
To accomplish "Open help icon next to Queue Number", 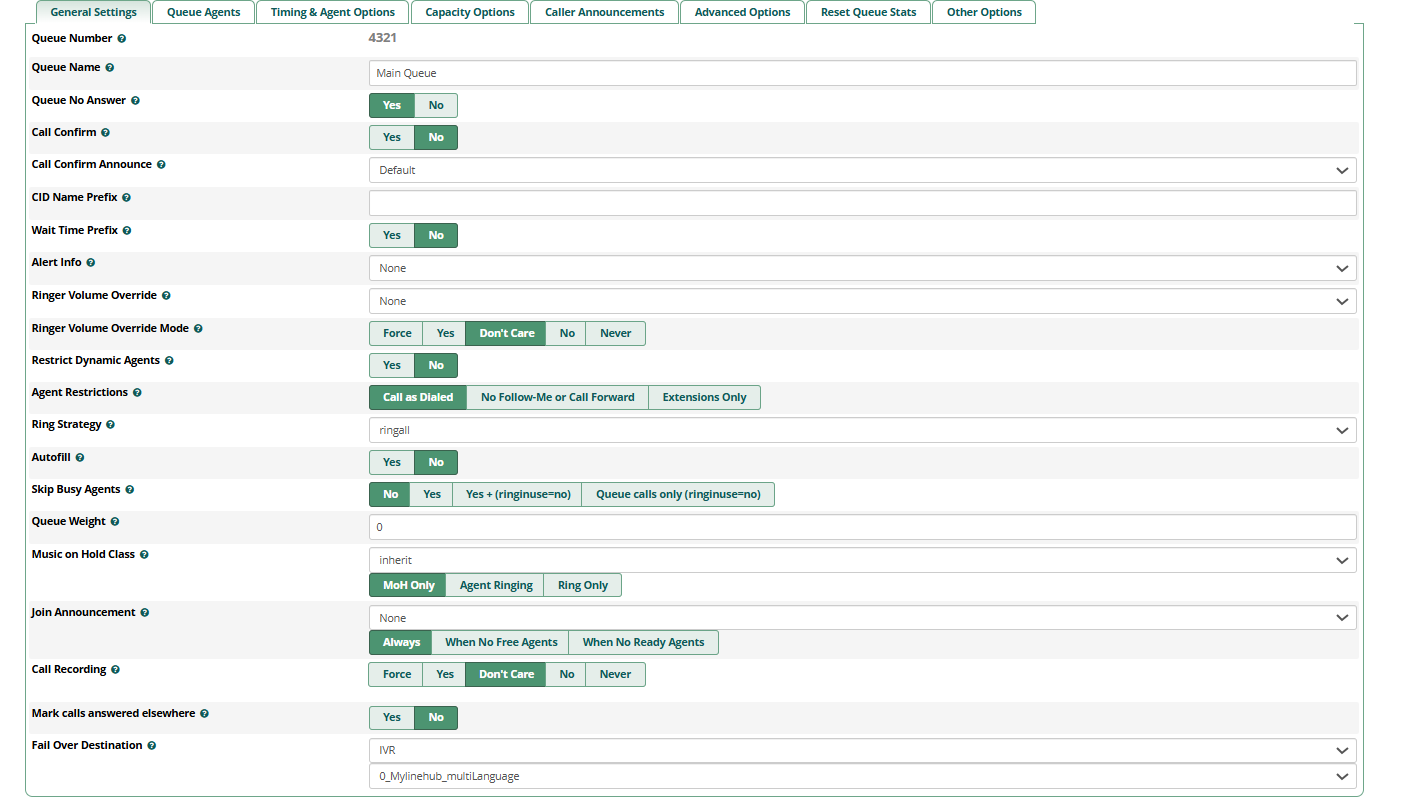I will coord(122,39).
